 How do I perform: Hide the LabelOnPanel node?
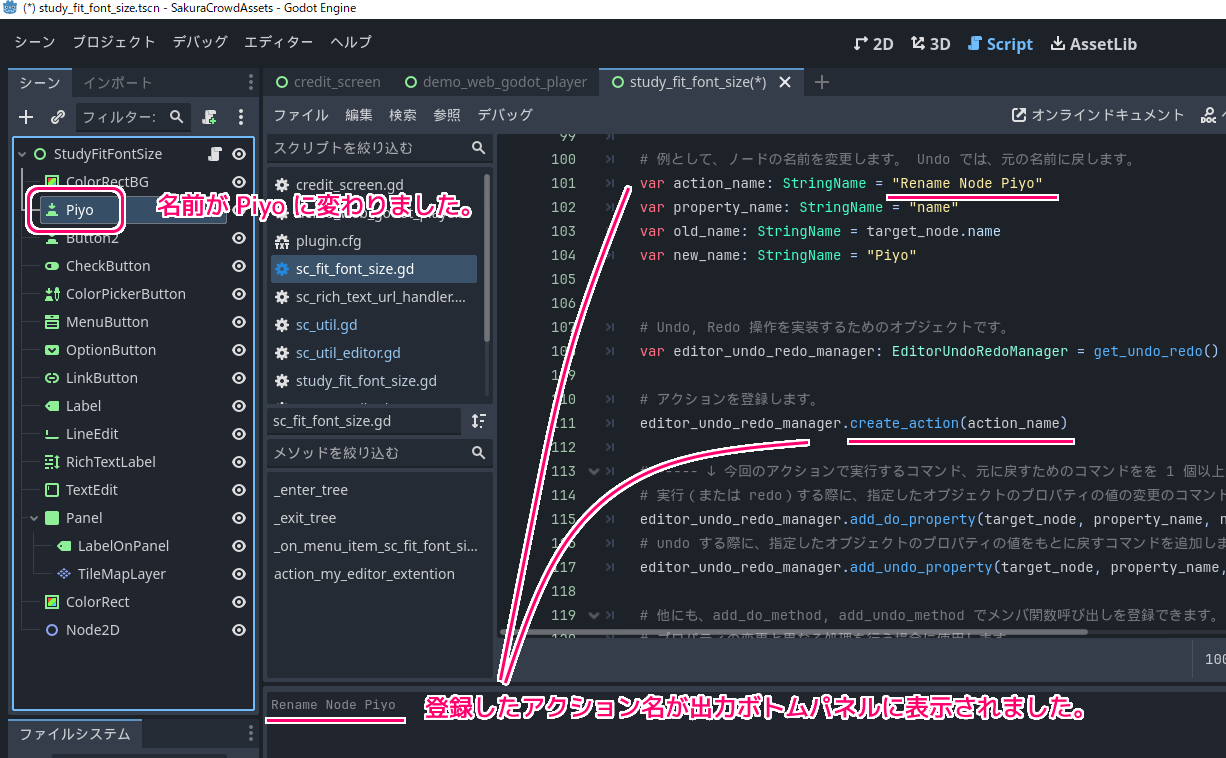pyautogui.click(x=239, y=546)
